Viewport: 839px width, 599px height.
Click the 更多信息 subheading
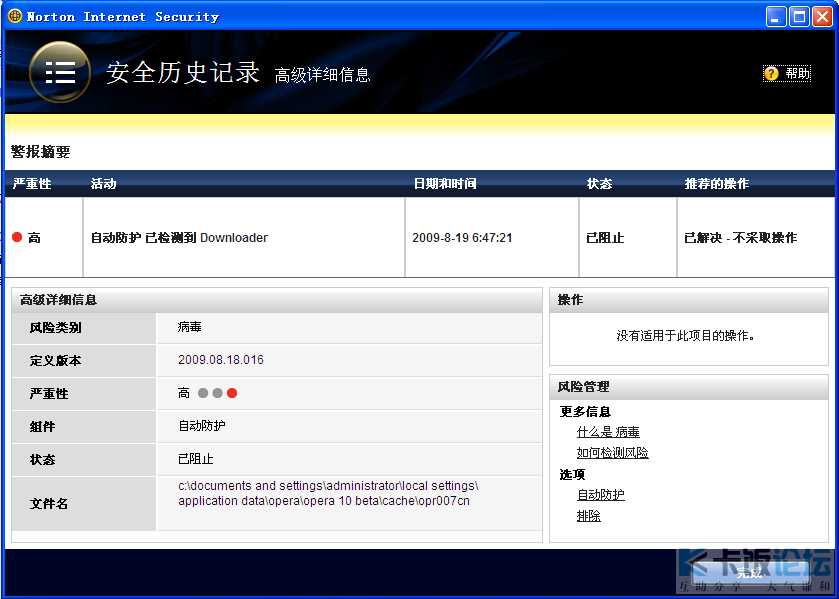585,412
